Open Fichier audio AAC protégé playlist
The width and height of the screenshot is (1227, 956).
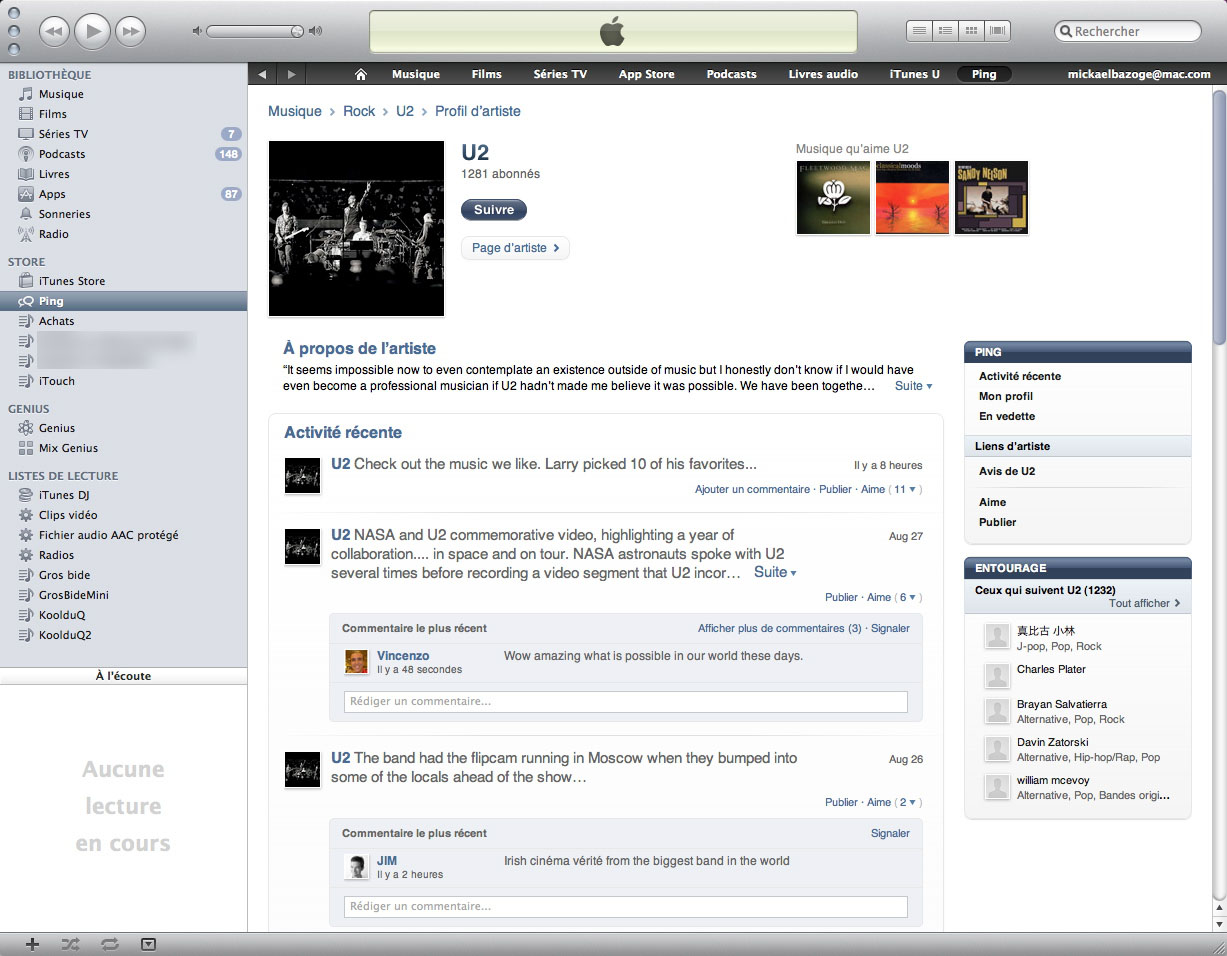pyautogui.click(x=109, y=535)
